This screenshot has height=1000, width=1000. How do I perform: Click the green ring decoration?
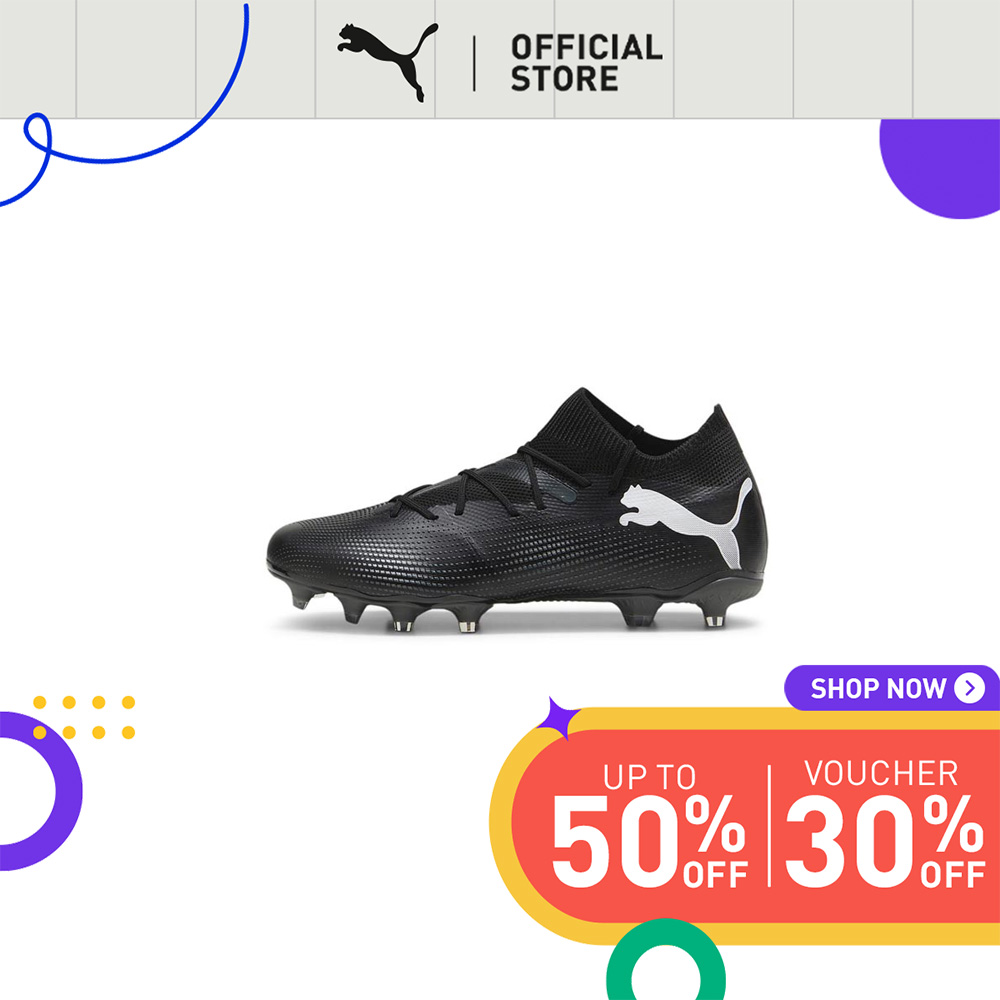click(x=665, y=960)
